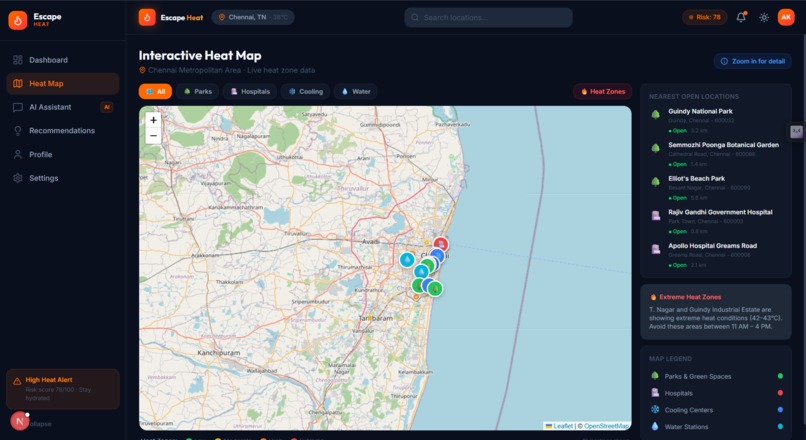The height and width of the screenshot is (440, 806).
Task: Click the Settings gear icon in sidebar
Action: pos(18,178)
